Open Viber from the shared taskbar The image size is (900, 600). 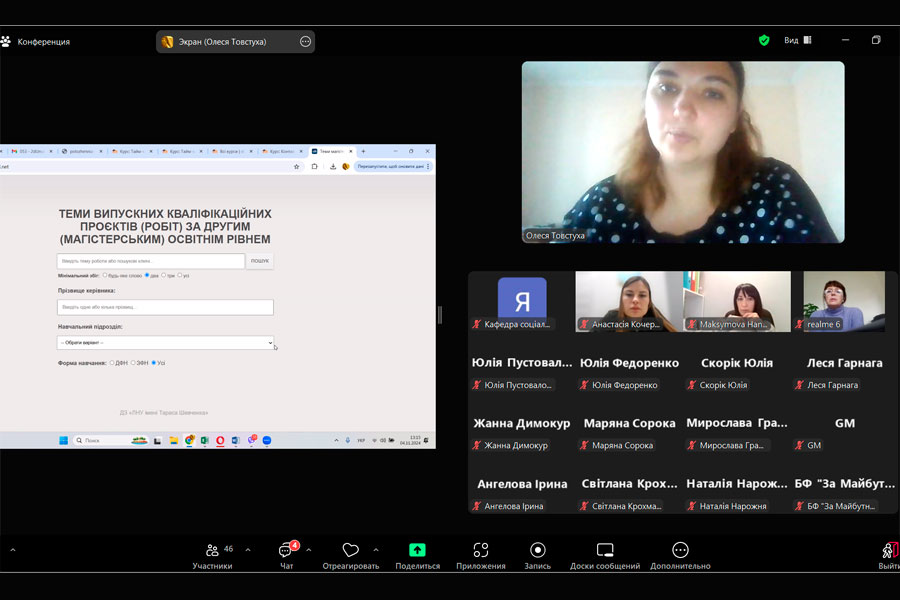251,440
